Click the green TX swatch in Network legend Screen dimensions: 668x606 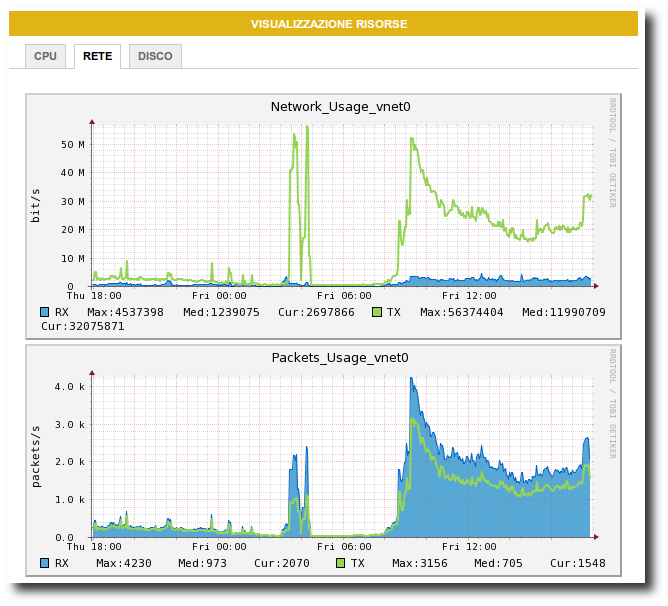377,312
